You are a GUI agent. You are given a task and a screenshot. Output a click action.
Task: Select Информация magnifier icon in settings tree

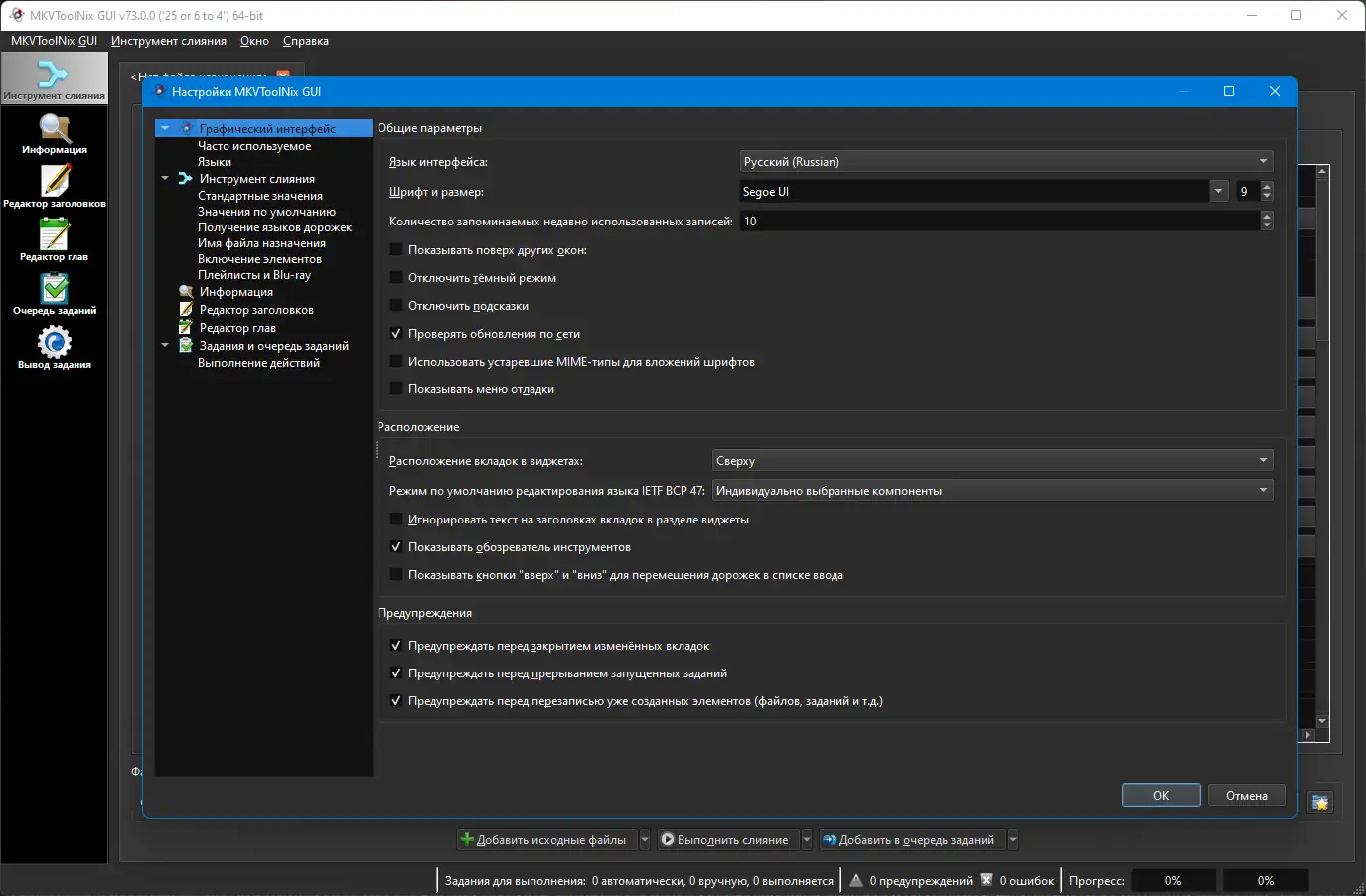coord(185,292)
